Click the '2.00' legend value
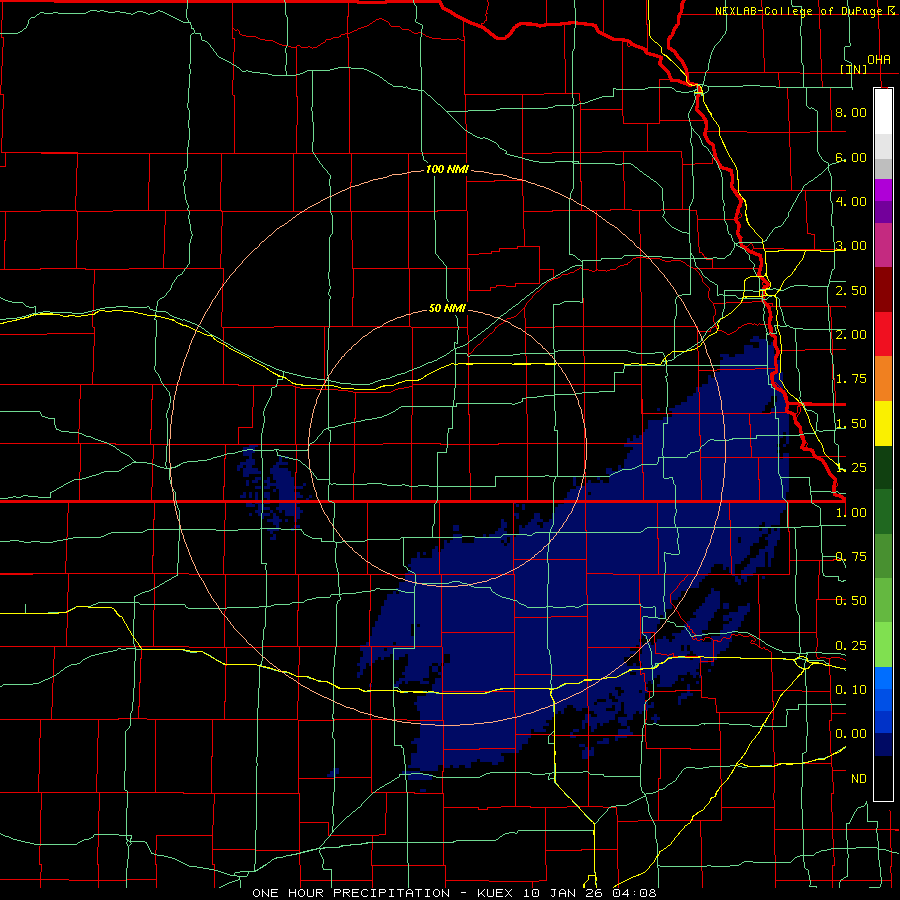 click(851, 335)
